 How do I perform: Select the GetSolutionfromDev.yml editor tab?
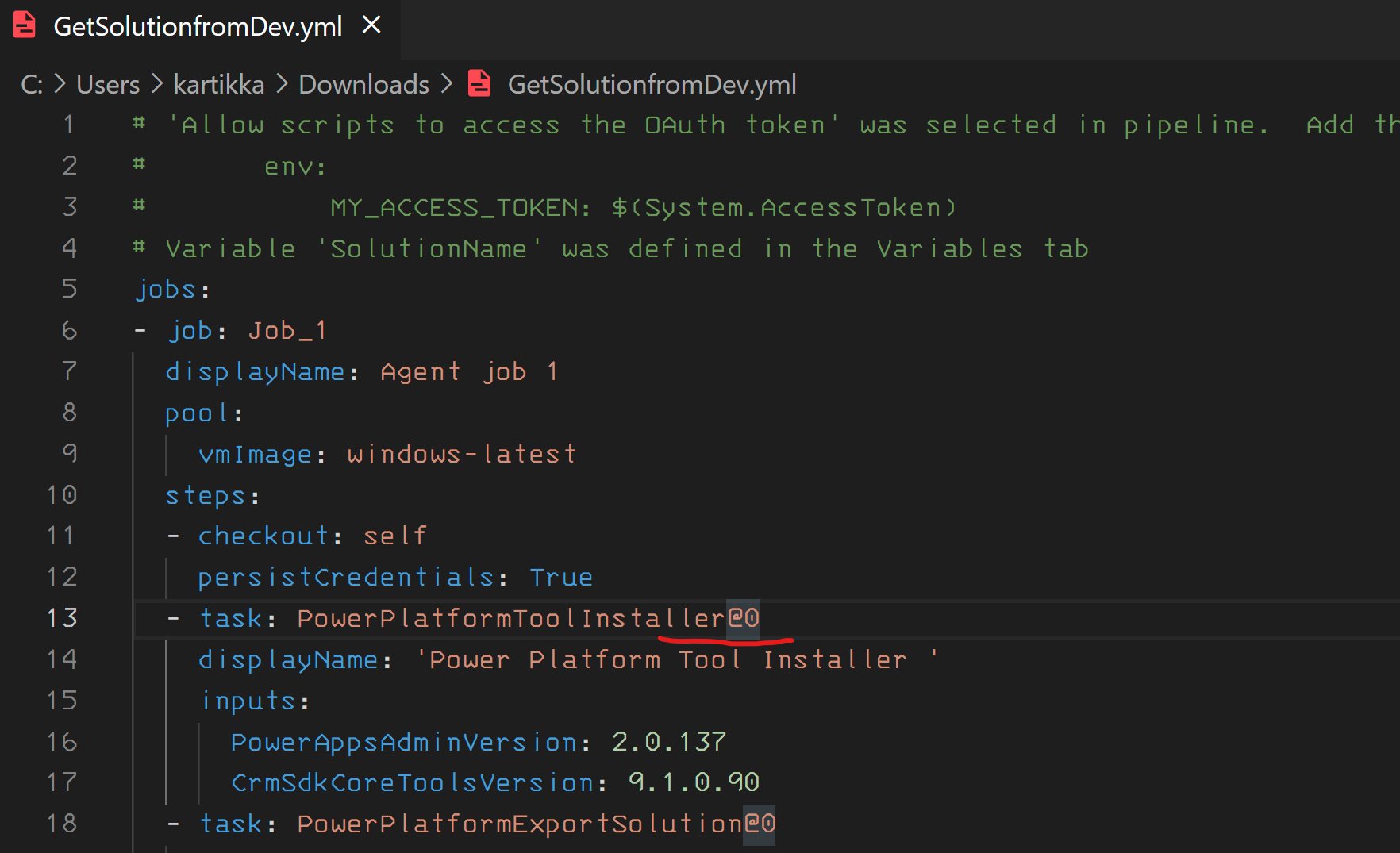click(x=198, y=27)
